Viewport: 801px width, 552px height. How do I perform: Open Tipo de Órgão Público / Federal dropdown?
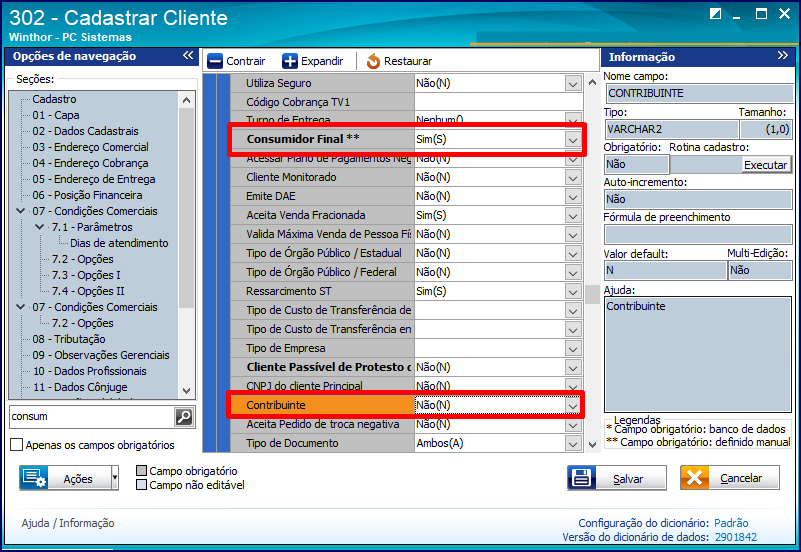[x=573, y=273]
